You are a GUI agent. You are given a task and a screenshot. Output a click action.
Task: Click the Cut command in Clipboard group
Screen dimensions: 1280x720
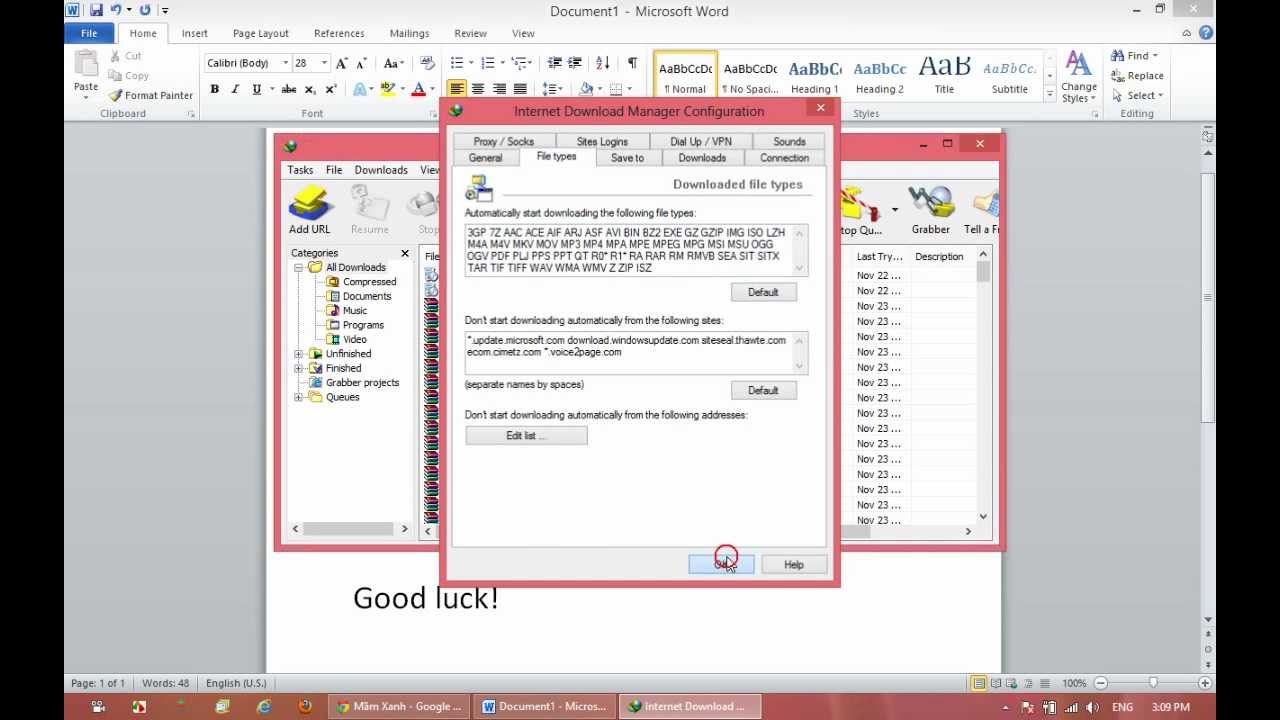coord(125,56)
